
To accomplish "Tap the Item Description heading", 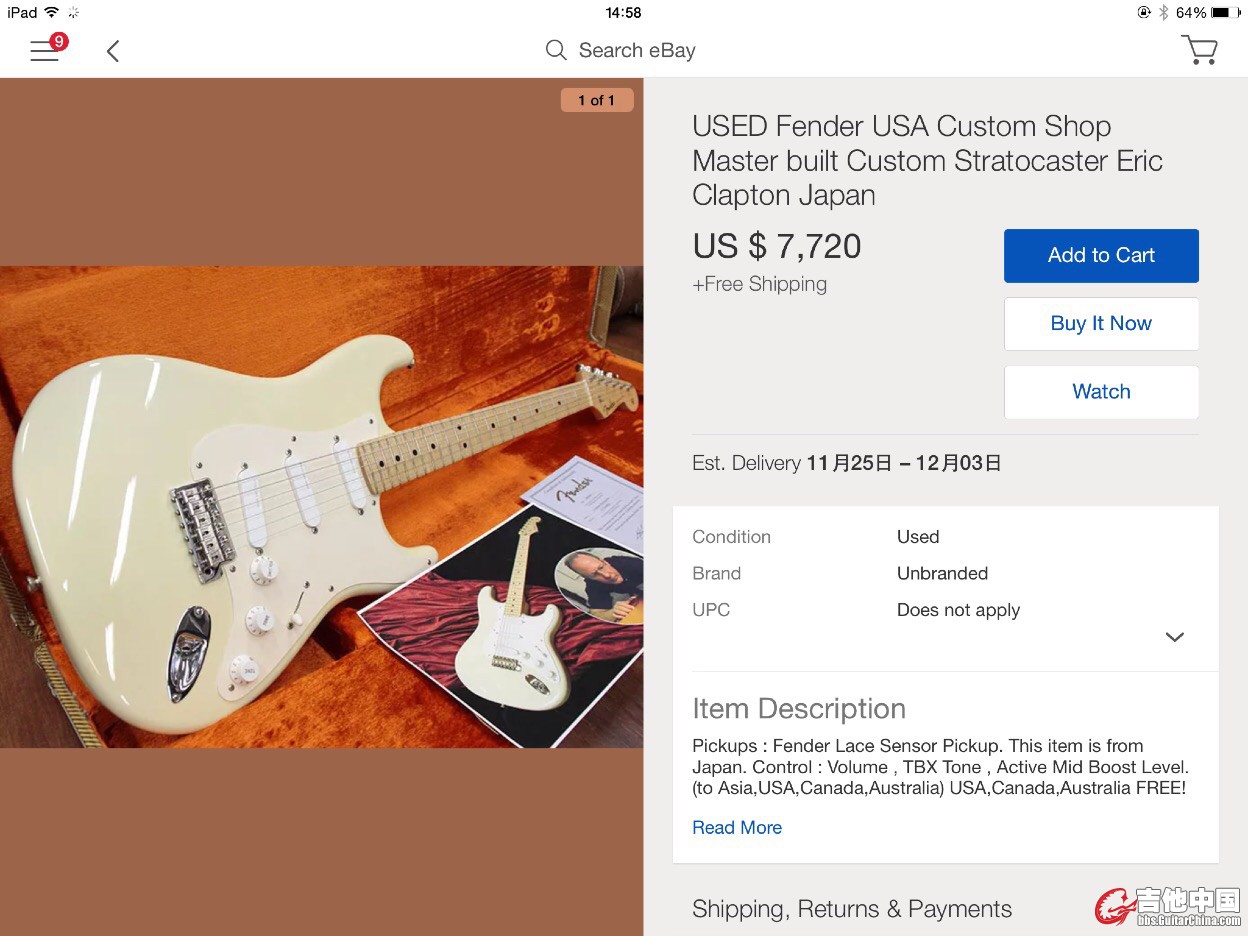I will [x=799, y=708].
